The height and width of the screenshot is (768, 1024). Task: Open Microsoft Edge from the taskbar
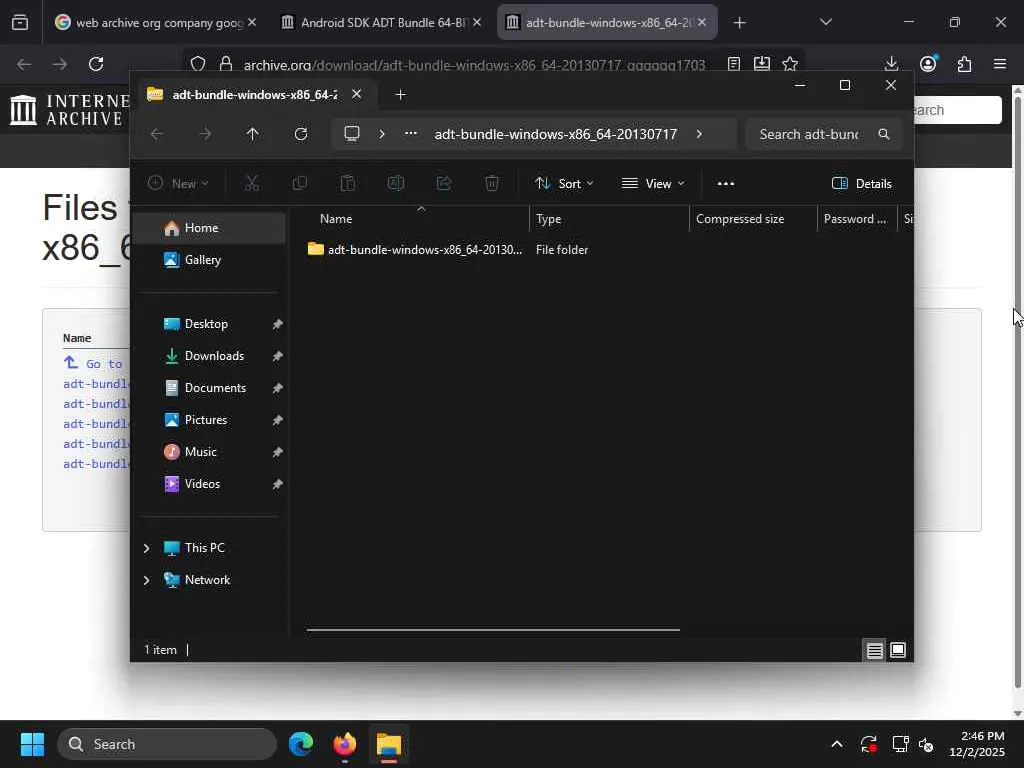301,744
